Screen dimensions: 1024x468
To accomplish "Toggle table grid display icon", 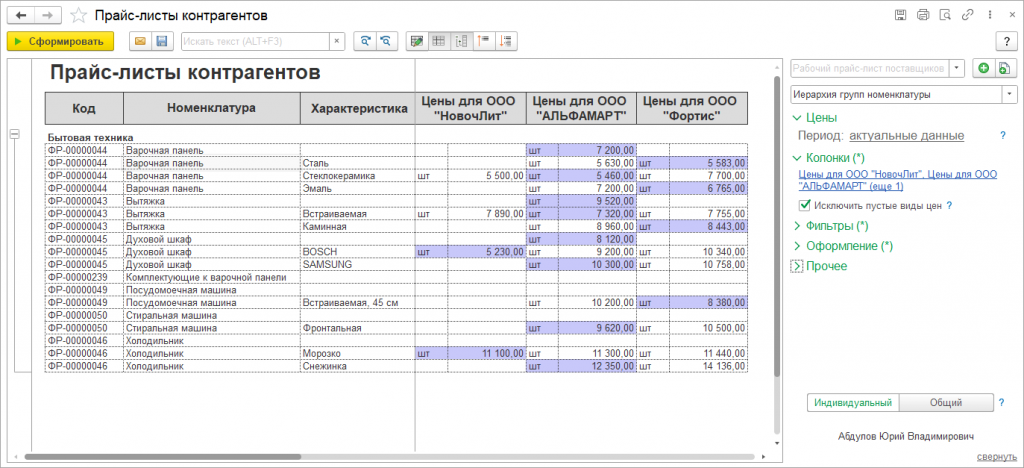I will [x=439, y=41].
